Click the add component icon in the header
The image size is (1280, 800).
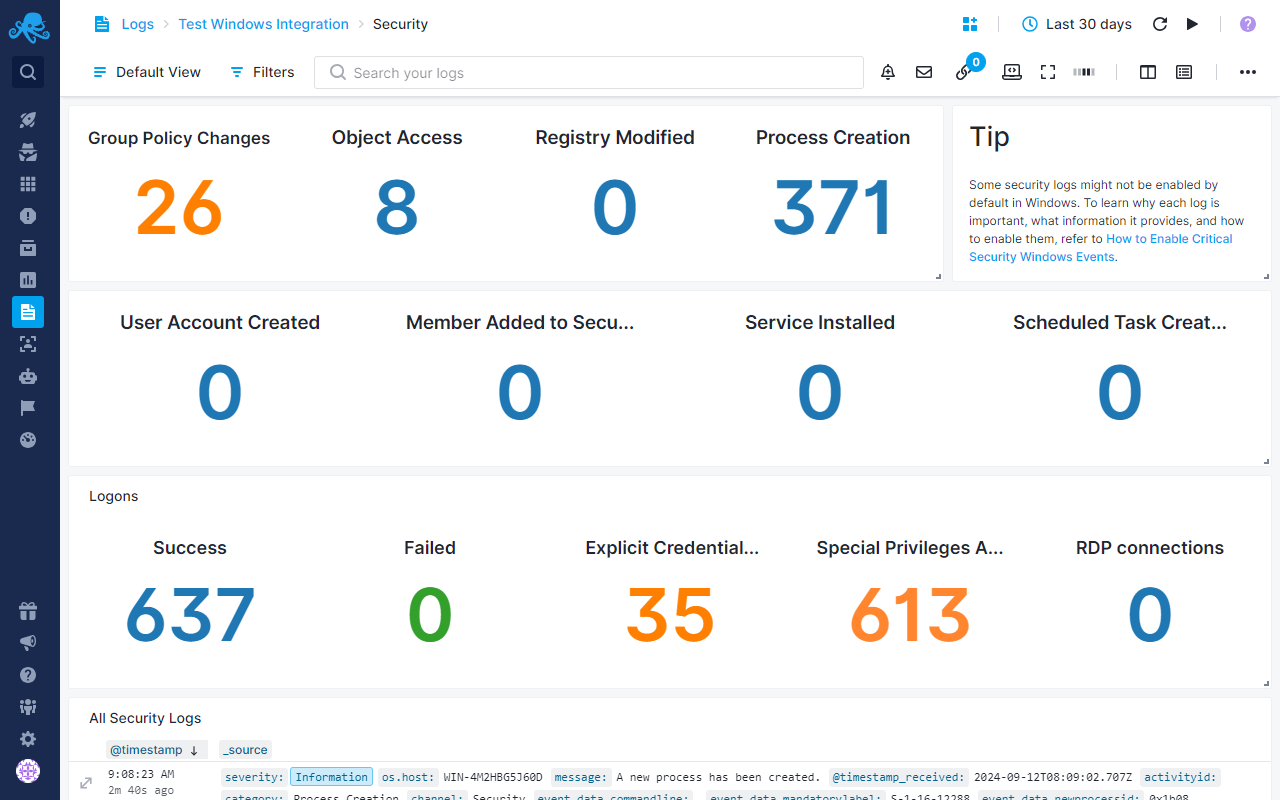[969, 24]
